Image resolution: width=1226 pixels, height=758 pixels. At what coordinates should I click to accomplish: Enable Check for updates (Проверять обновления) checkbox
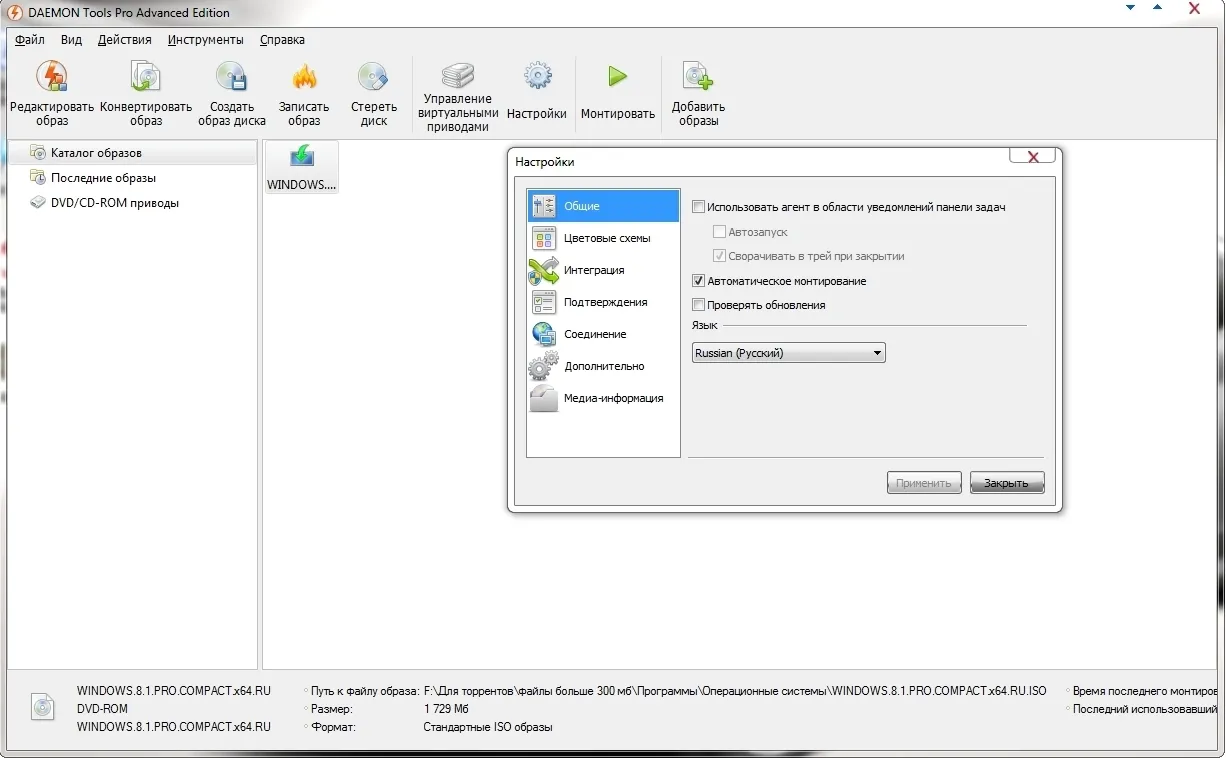pos(699,305)
